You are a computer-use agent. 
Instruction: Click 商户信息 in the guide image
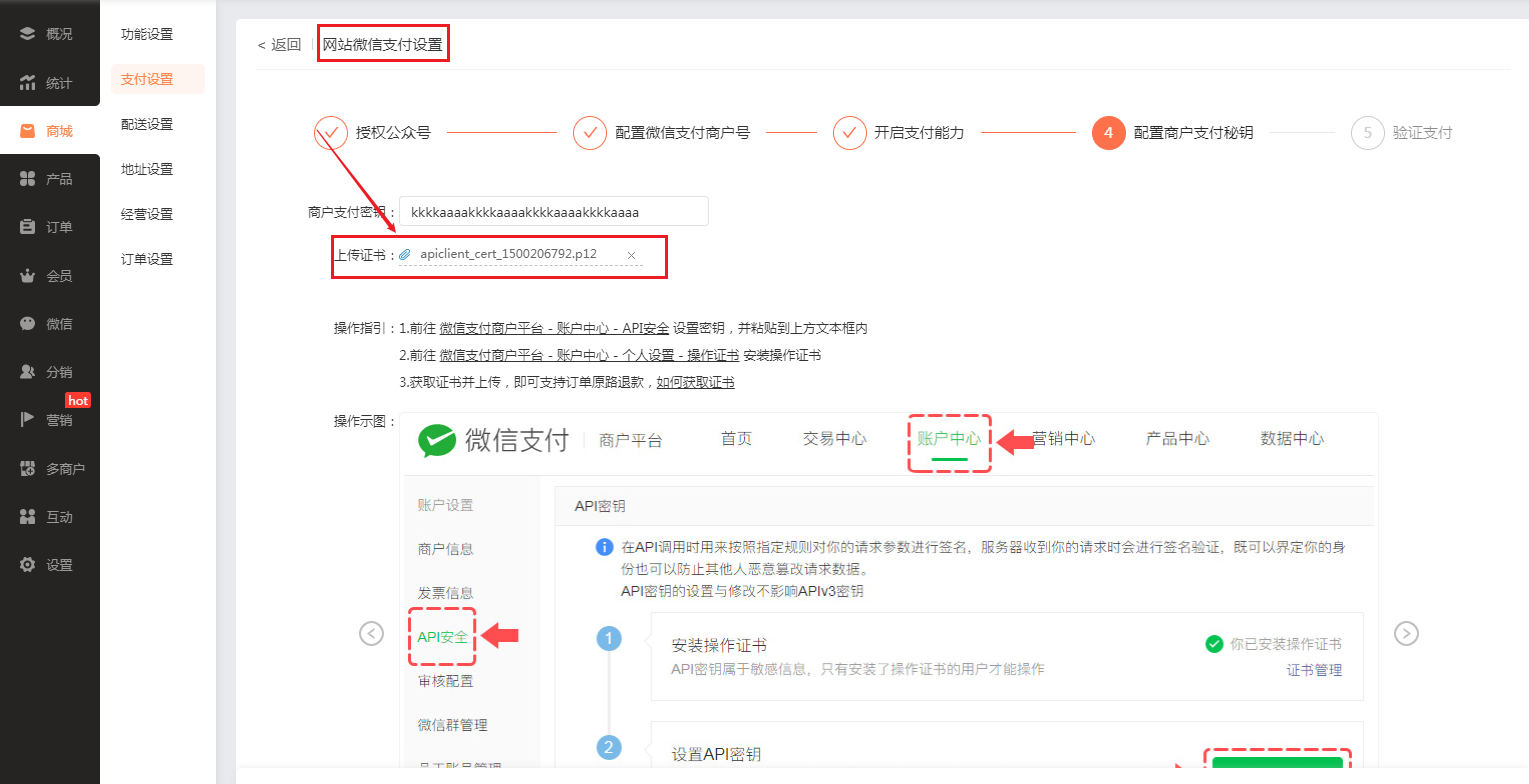pos(445,549)
